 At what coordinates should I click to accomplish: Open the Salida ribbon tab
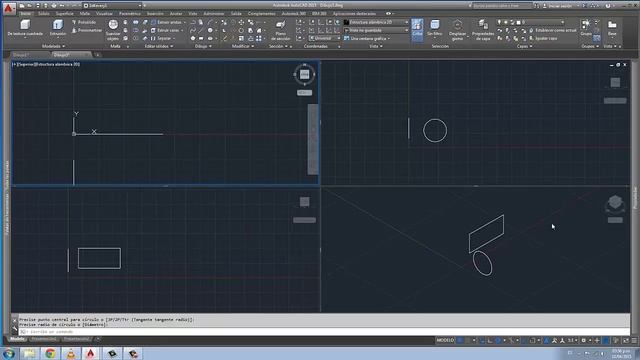(x=236, y=13)
